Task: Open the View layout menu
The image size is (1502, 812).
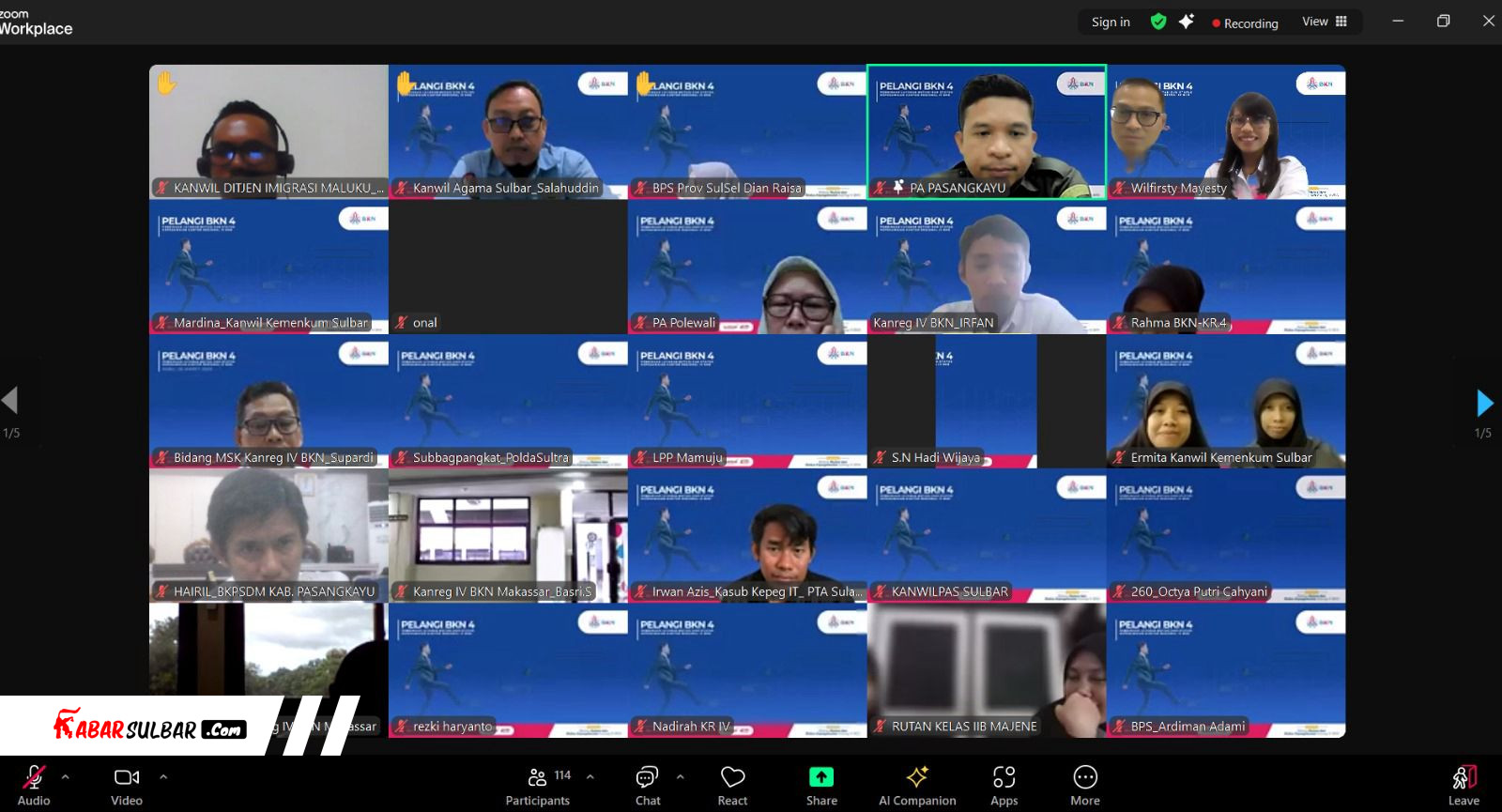Action: 1324,22
